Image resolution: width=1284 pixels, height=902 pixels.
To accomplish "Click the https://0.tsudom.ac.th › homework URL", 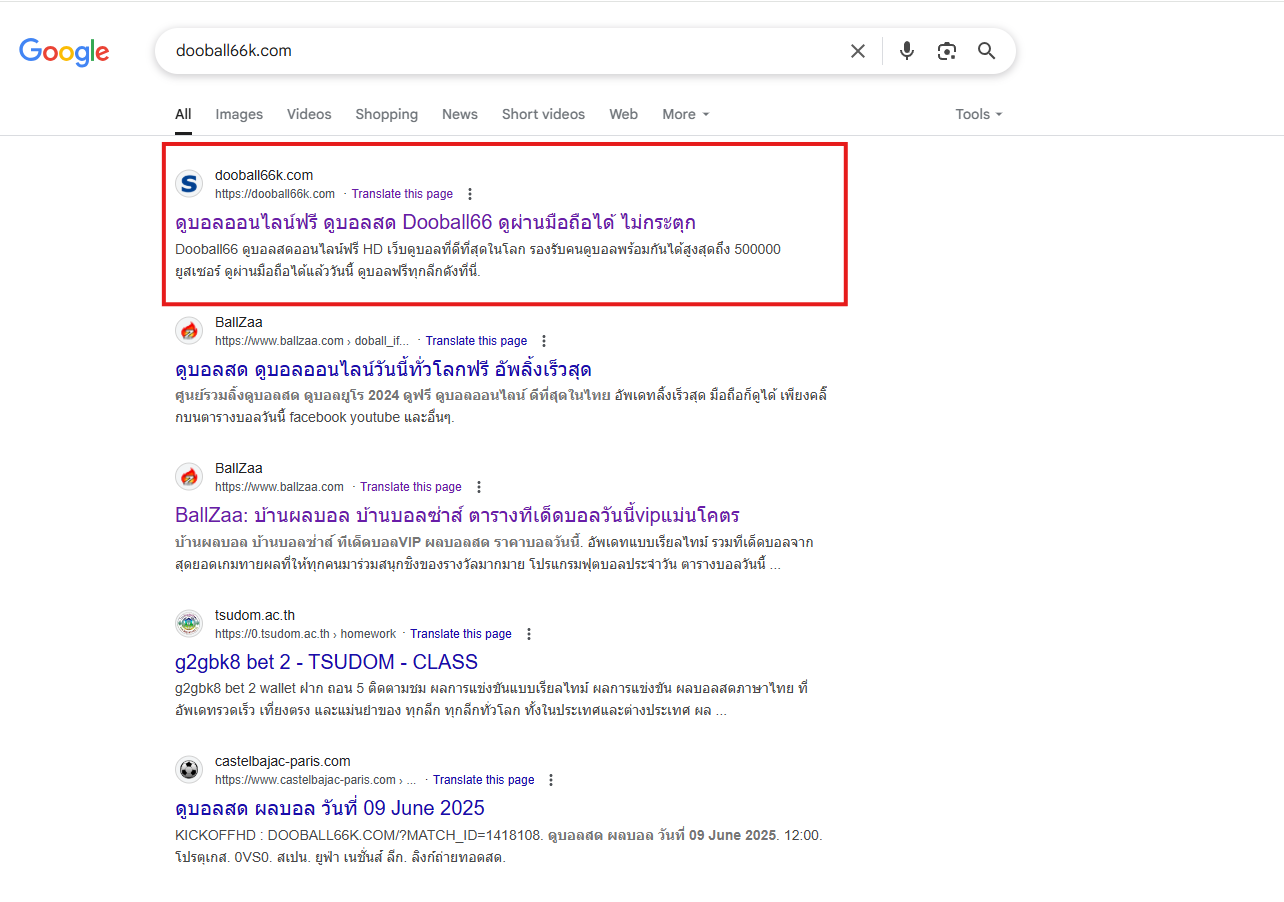I will [x=305, y=634].
